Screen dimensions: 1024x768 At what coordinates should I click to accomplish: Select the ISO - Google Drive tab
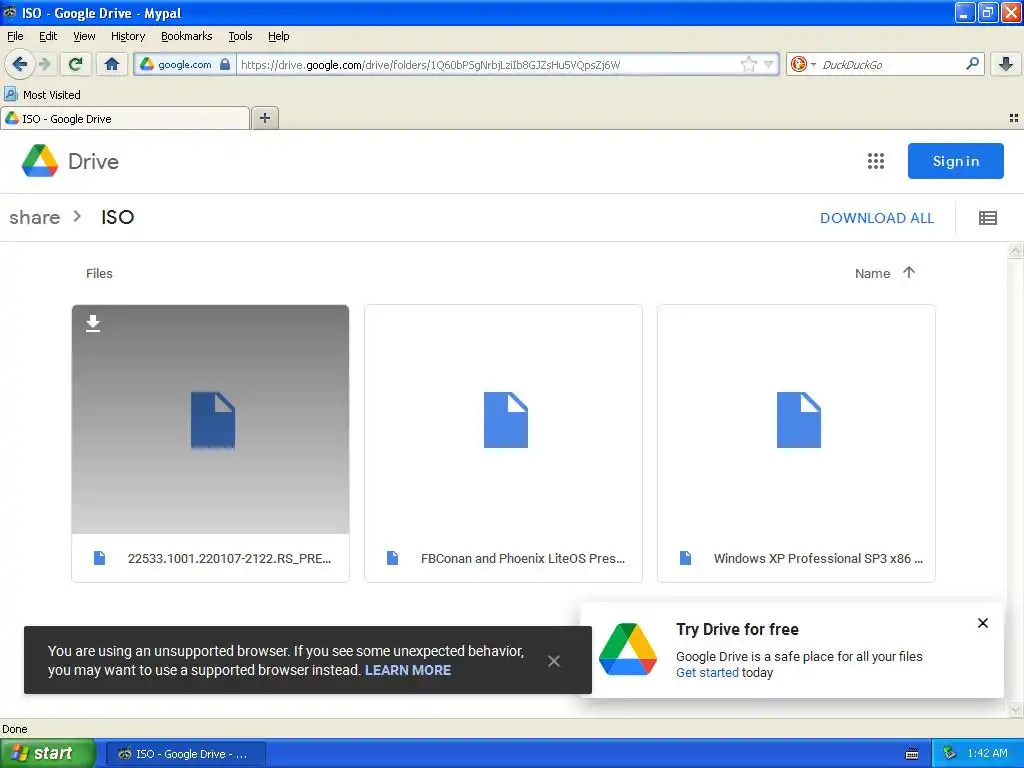(x=125, y=118)
